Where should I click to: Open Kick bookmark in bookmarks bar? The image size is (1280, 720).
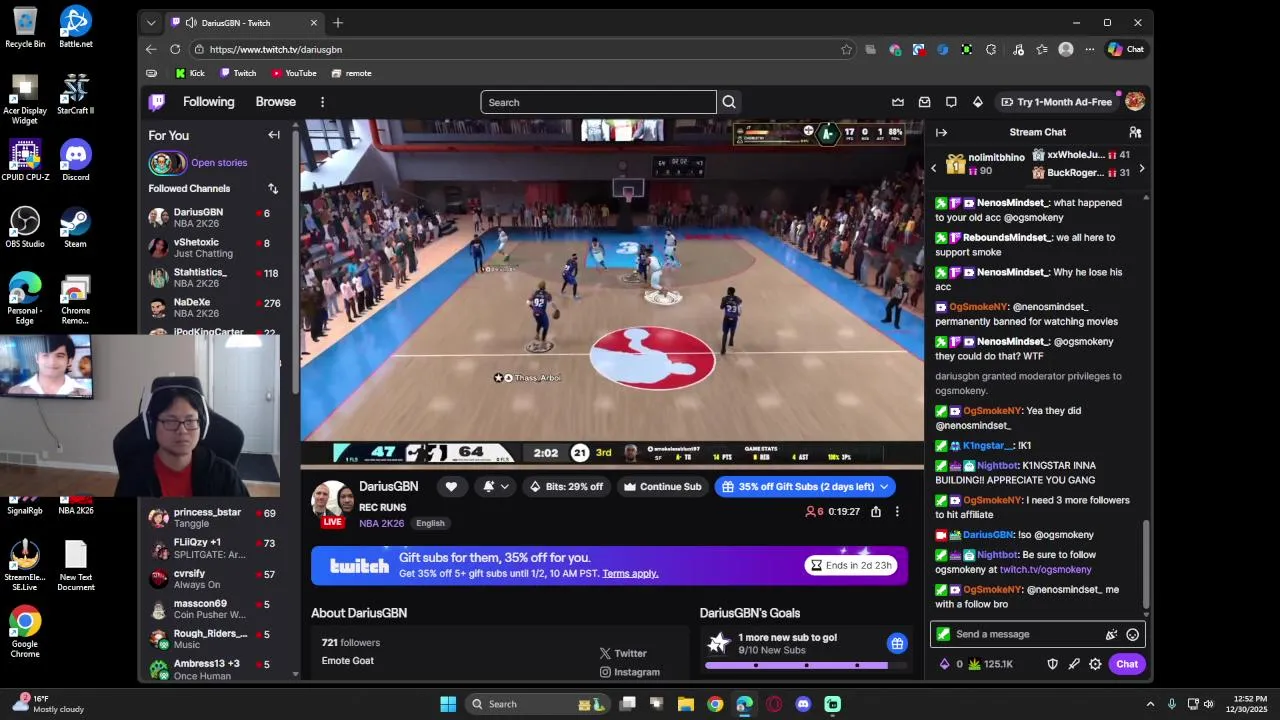pyautogui.click(x=190, y=73)
